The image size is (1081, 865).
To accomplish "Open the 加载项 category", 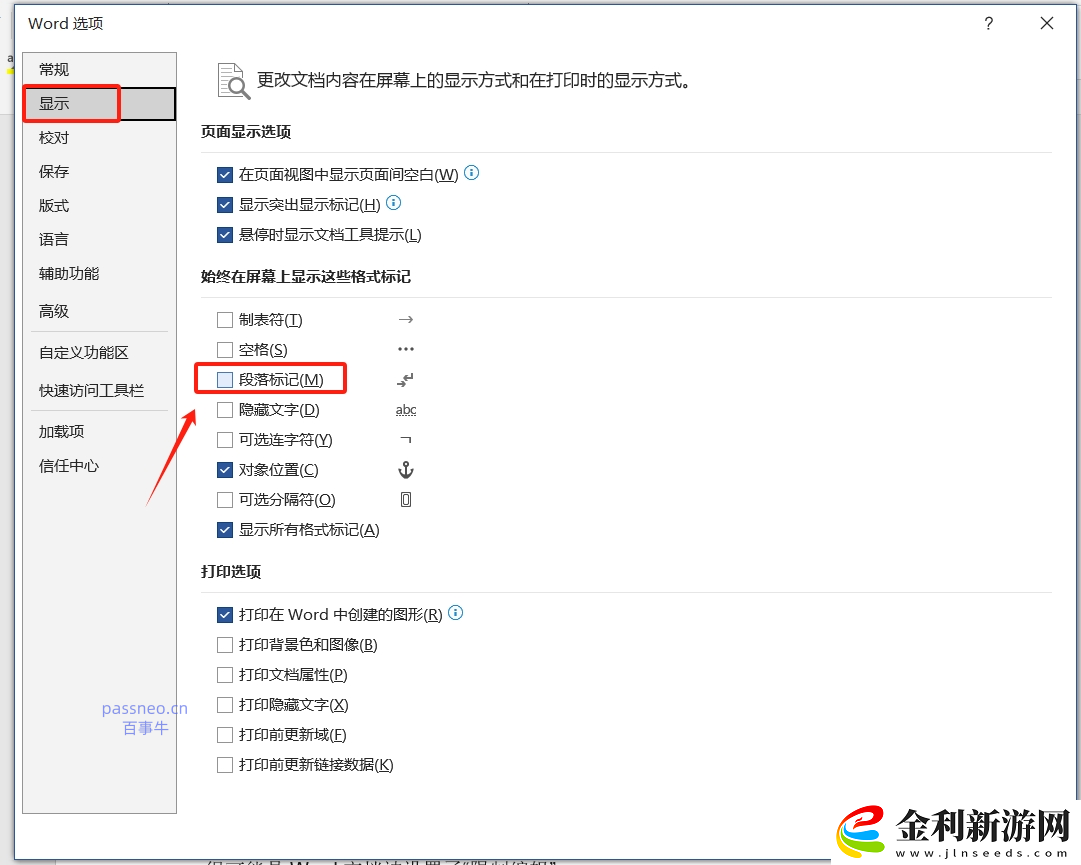I will tap(99, 432).
